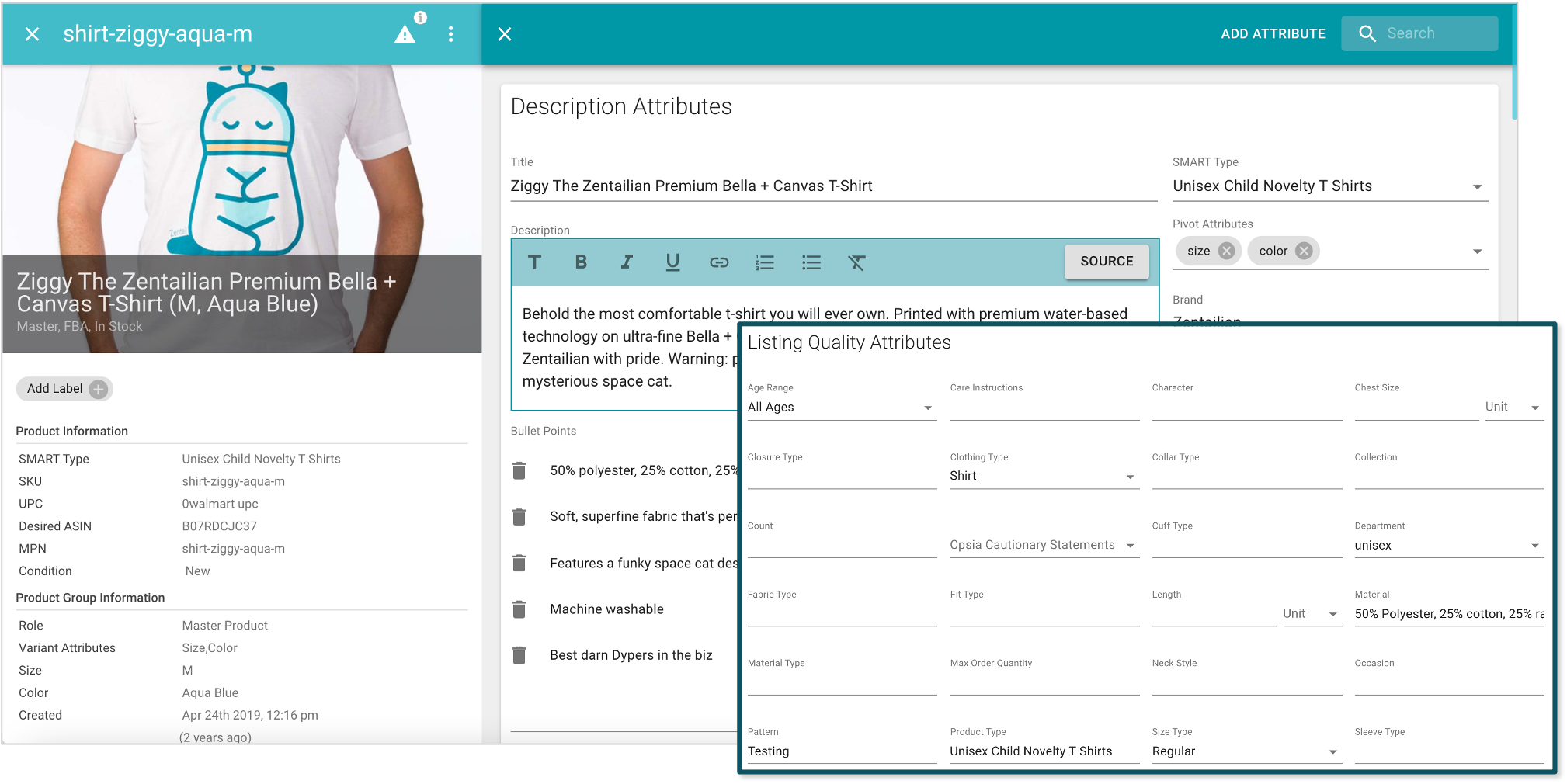Edit the Material field with polyester text
Viewport: 1567px width, 784px height.
click(1449, 614)
